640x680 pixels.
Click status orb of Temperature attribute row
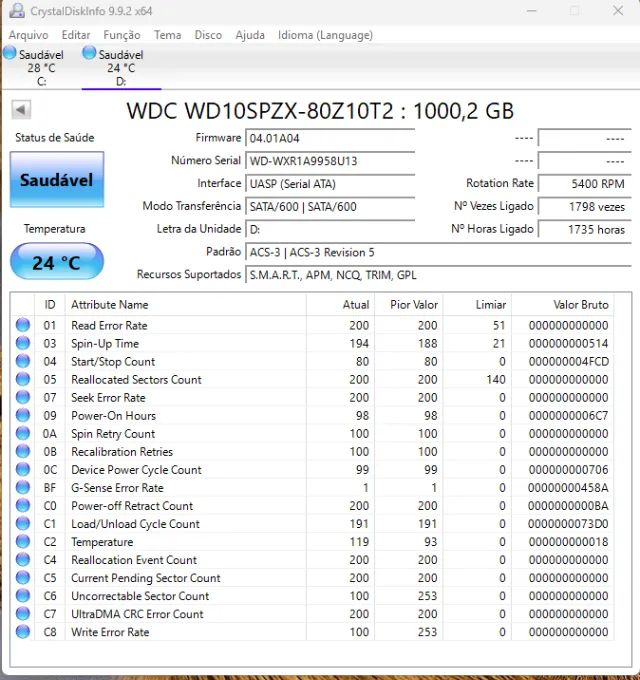tap(23, 541)
